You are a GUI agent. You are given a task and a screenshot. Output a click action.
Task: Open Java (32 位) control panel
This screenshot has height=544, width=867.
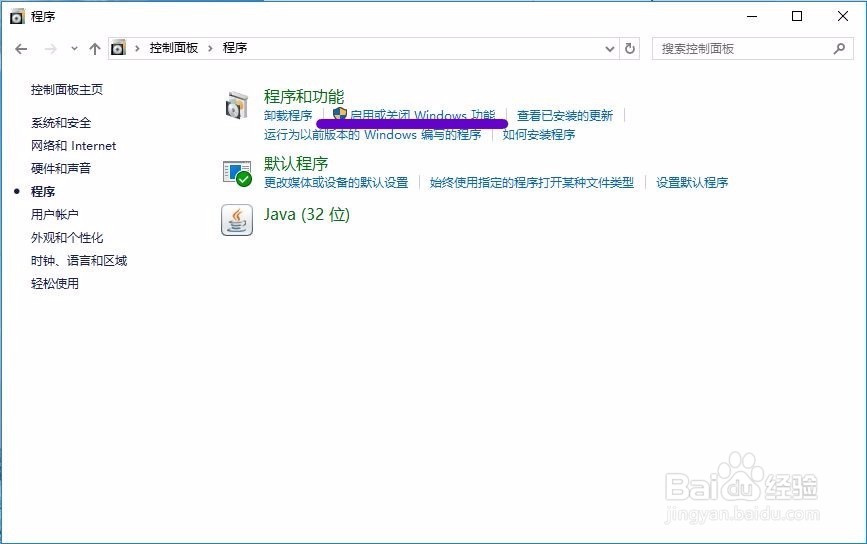pos(307,215)
